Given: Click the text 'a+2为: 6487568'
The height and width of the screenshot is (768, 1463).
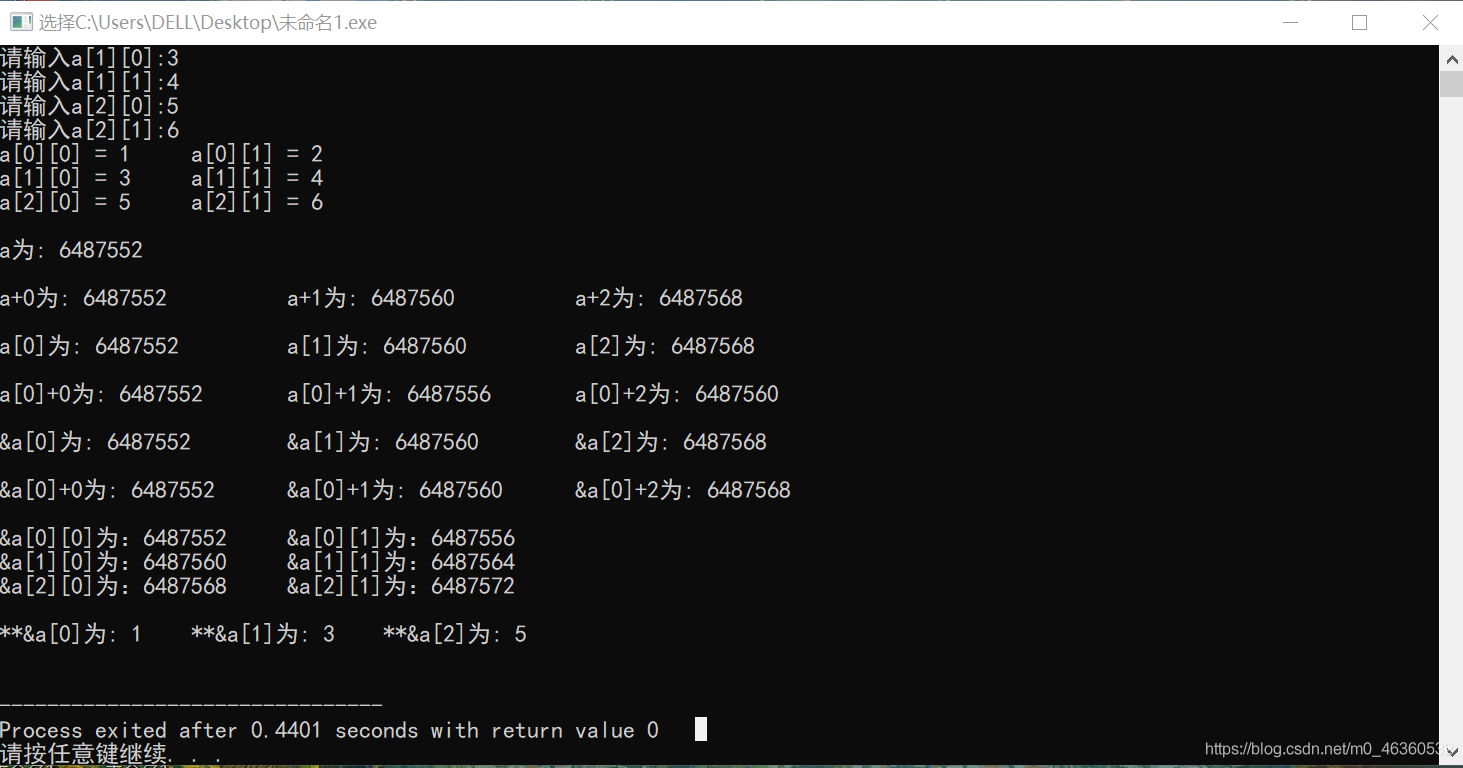Looking at the screenshot, I should [x=659, y=298].
